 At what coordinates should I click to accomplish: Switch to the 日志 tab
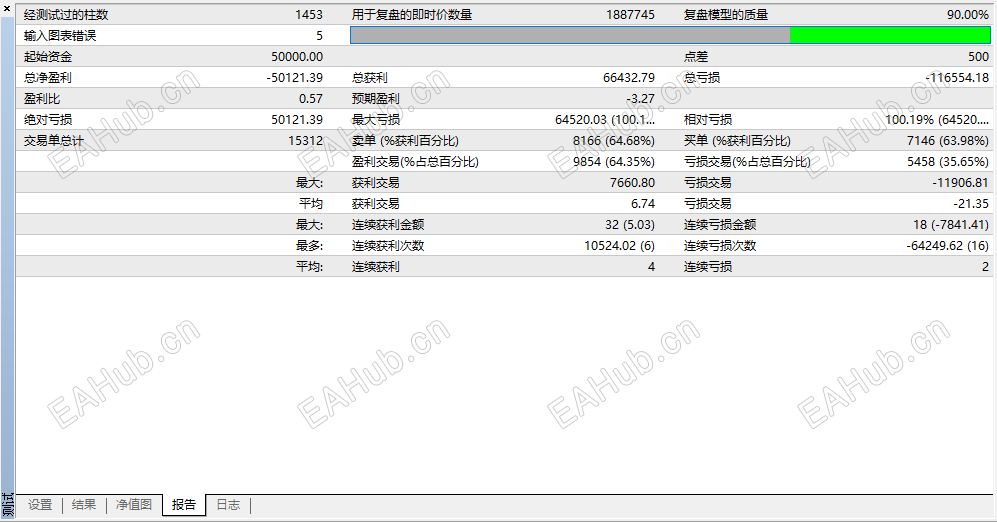(x=228, y=505)
